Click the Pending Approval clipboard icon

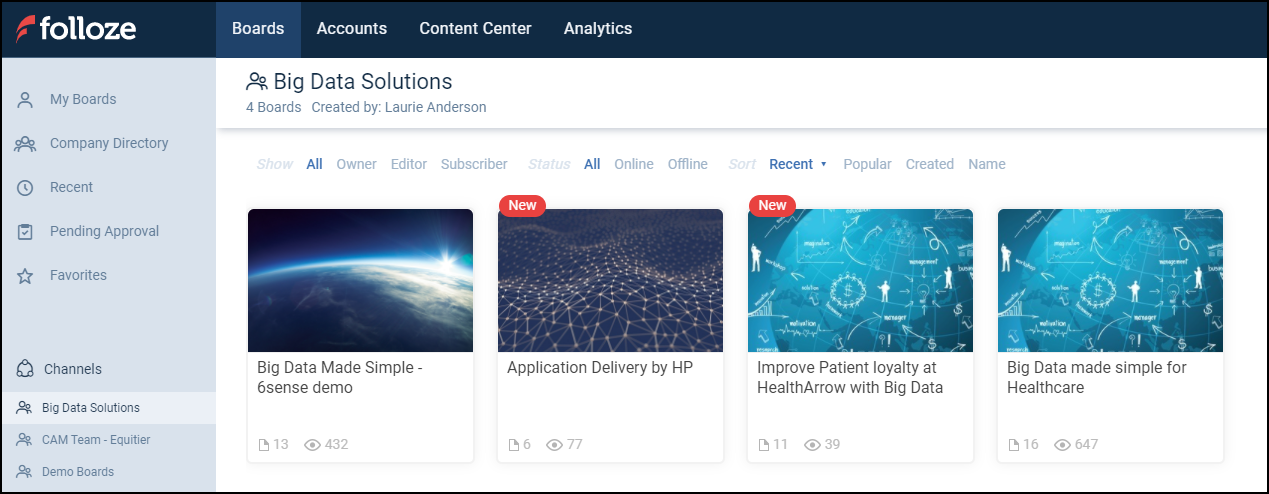pyautogui.click(x=26, y=232)
